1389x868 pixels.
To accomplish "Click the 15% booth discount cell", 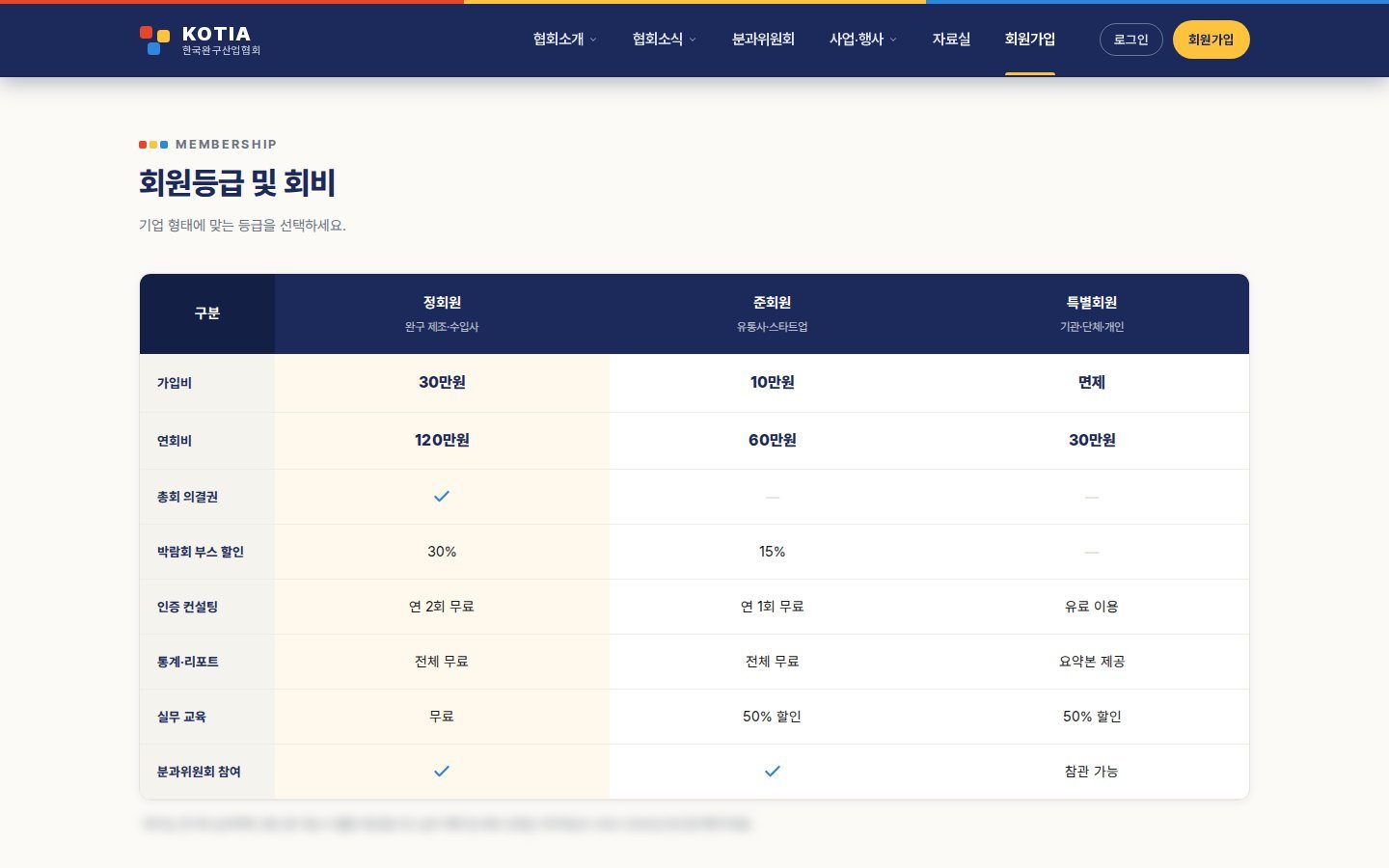I will click(x=773, y=552).
